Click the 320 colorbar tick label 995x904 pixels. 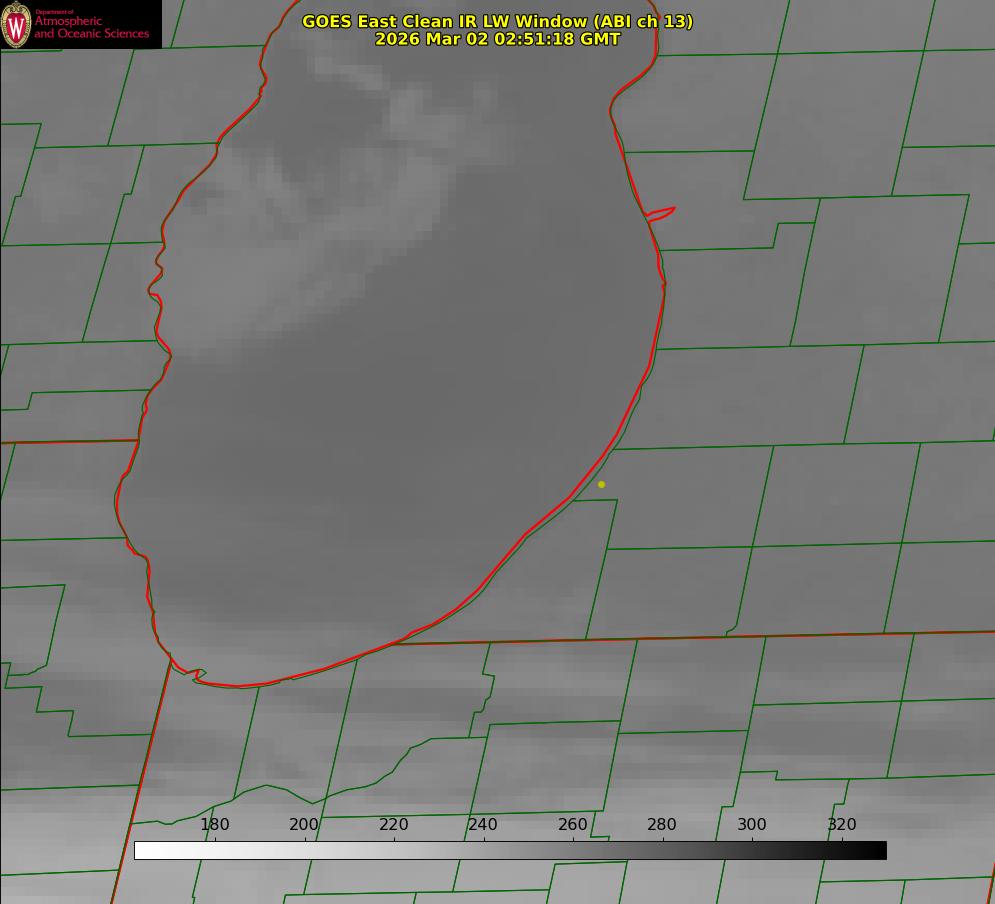click(x=842, y=825)
